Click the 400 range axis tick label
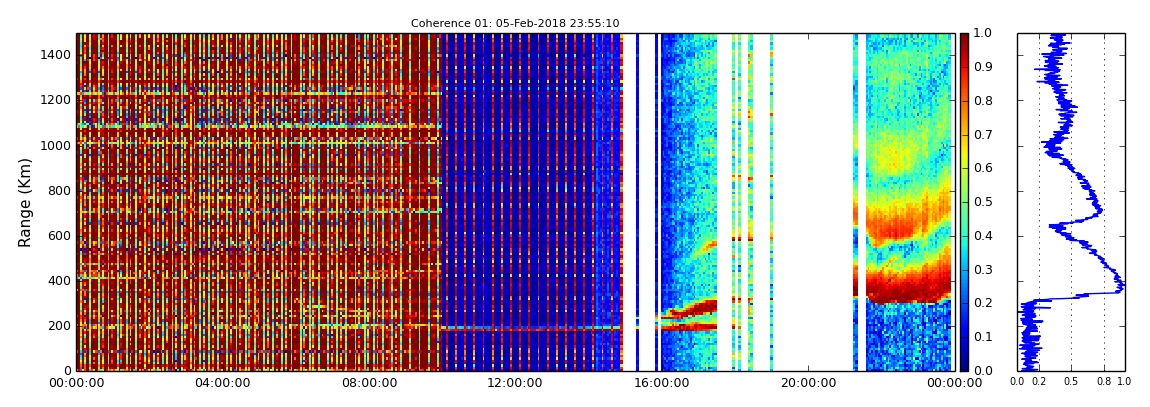Viewport: 1150px width, 407px height. (60, 280)
